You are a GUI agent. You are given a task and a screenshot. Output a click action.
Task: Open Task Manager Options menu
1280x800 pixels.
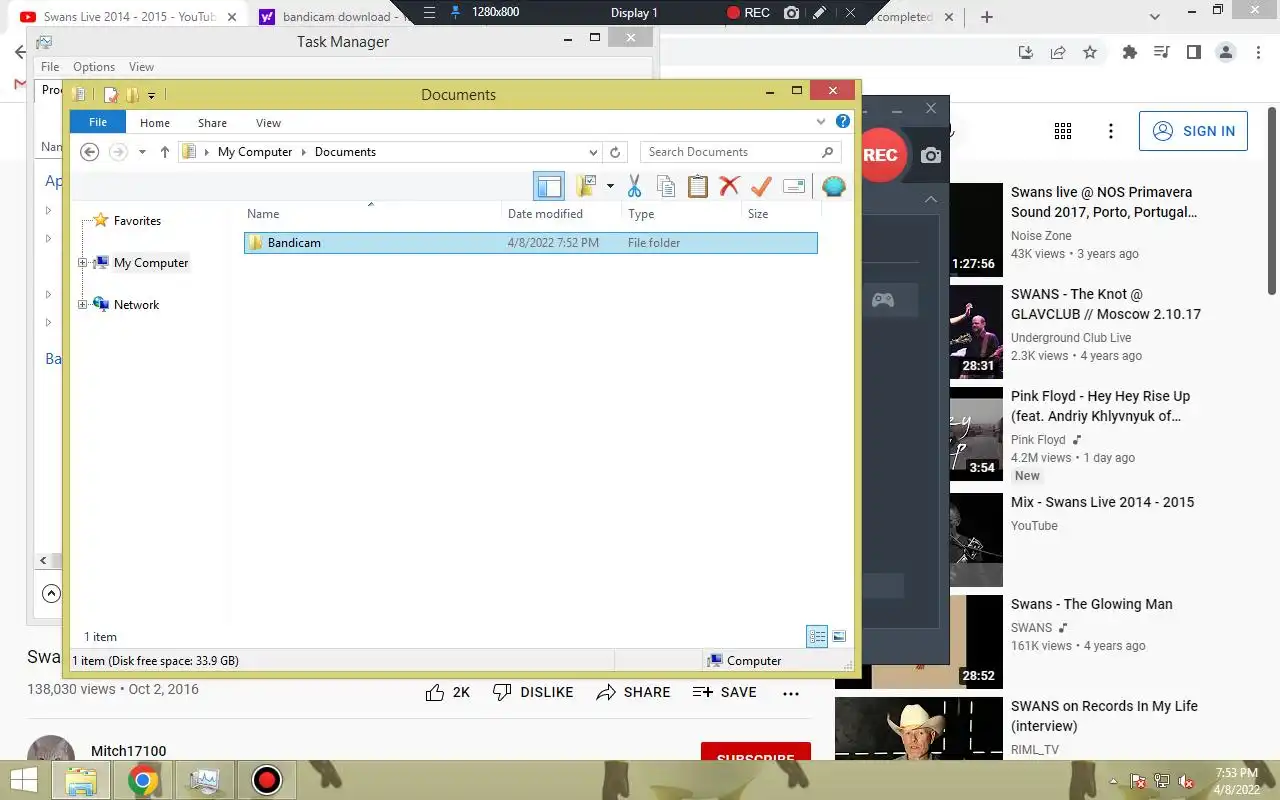tap(94, 67)
